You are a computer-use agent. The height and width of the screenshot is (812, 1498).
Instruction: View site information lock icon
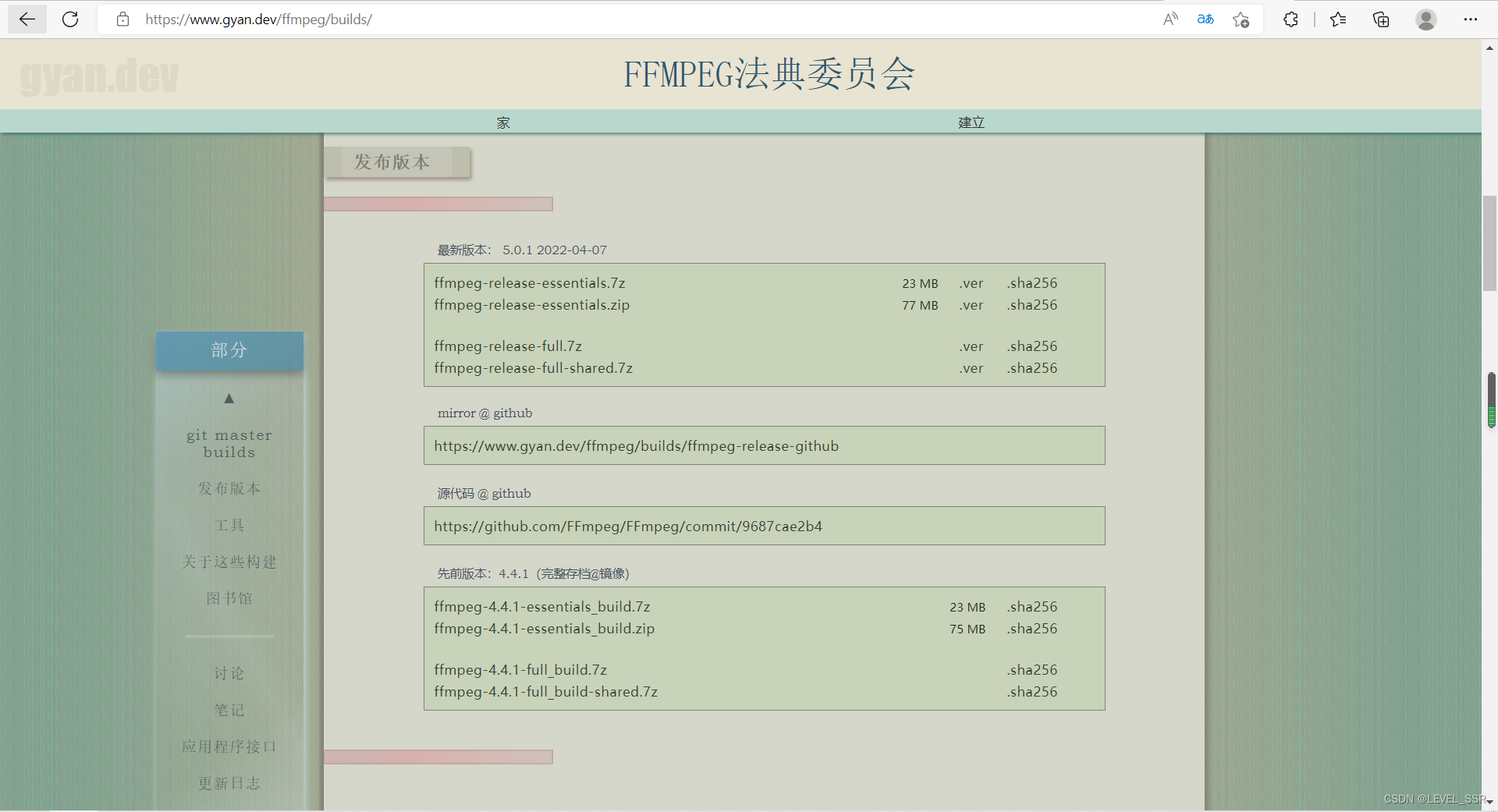(122, 20)
